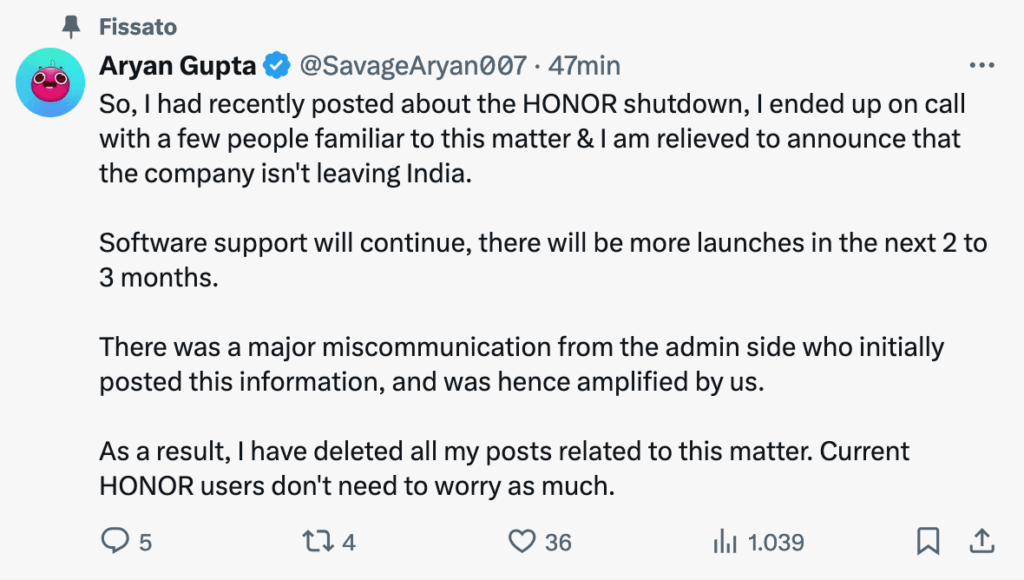
Task: Click the pin icon above the tweet
Action: tap(70, 26)
